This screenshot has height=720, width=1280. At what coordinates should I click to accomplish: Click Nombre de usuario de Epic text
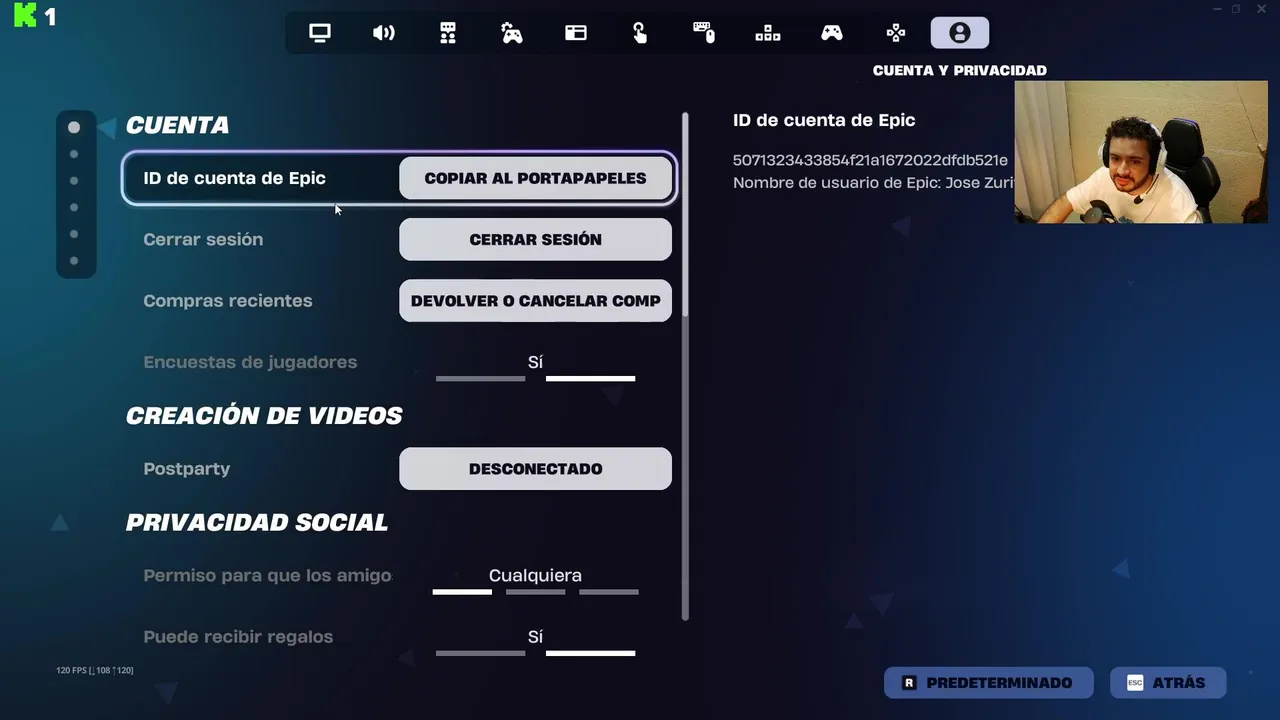873,183
